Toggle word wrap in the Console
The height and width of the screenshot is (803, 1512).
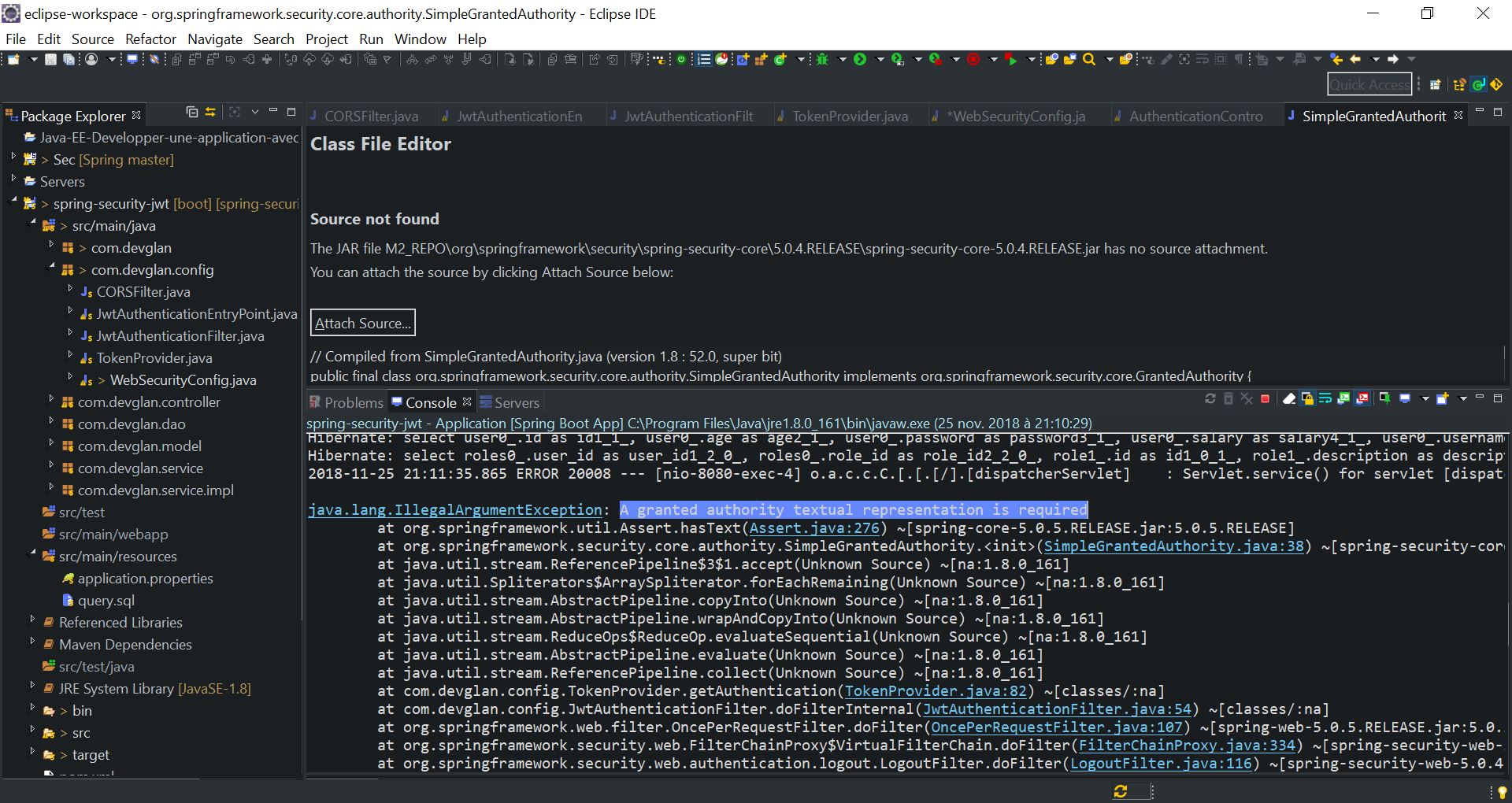[x=1325, y=398]
